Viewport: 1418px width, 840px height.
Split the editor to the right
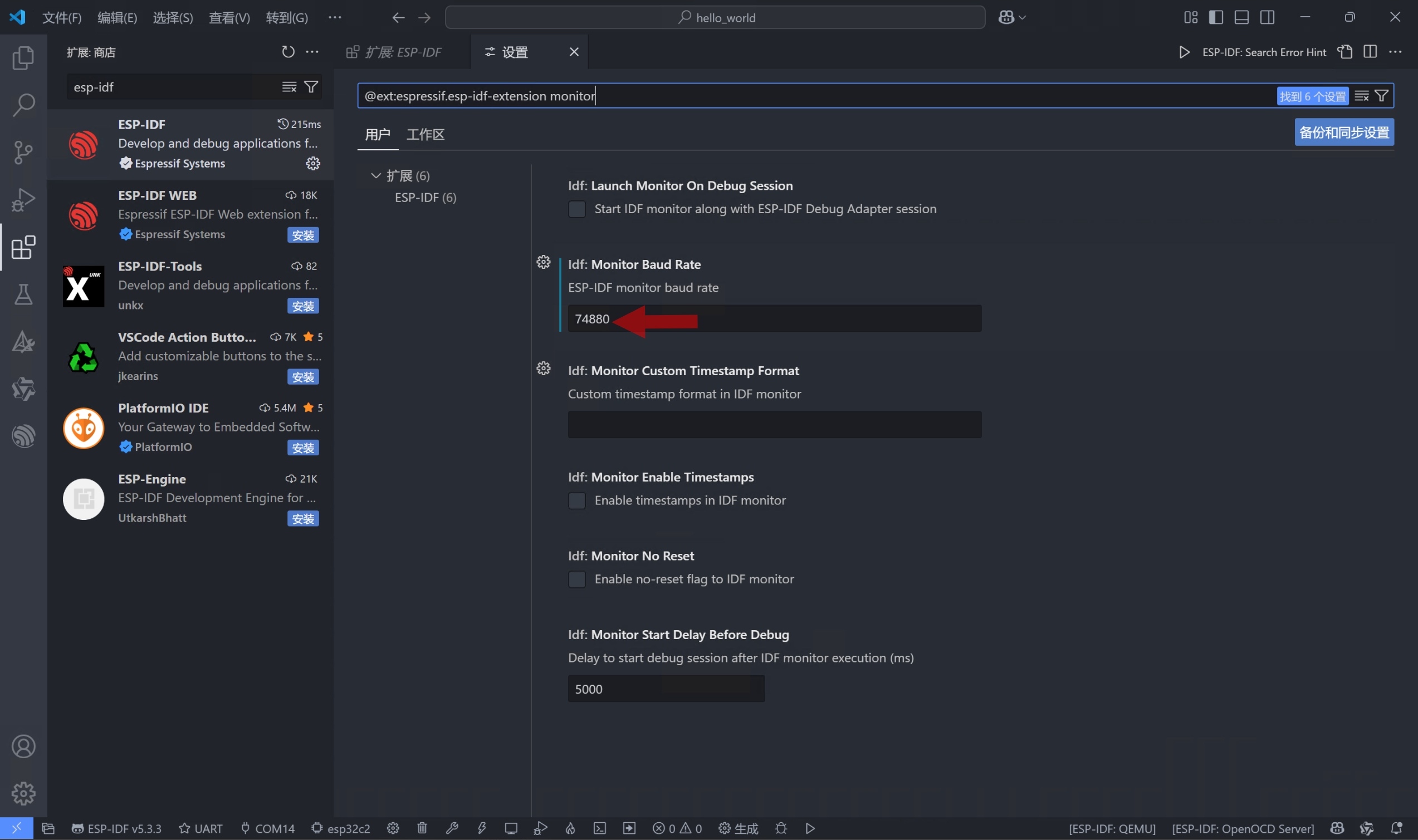click(1370, 52)
